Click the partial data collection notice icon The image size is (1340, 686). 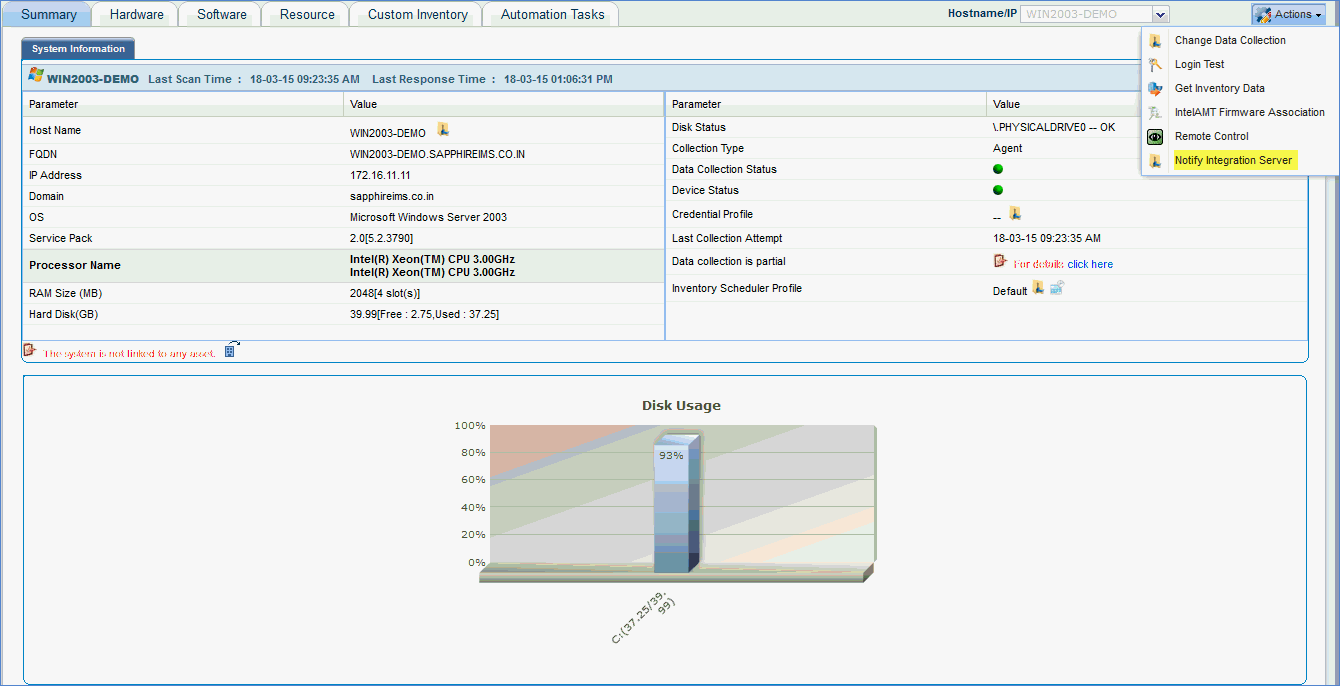(1000, 261)
